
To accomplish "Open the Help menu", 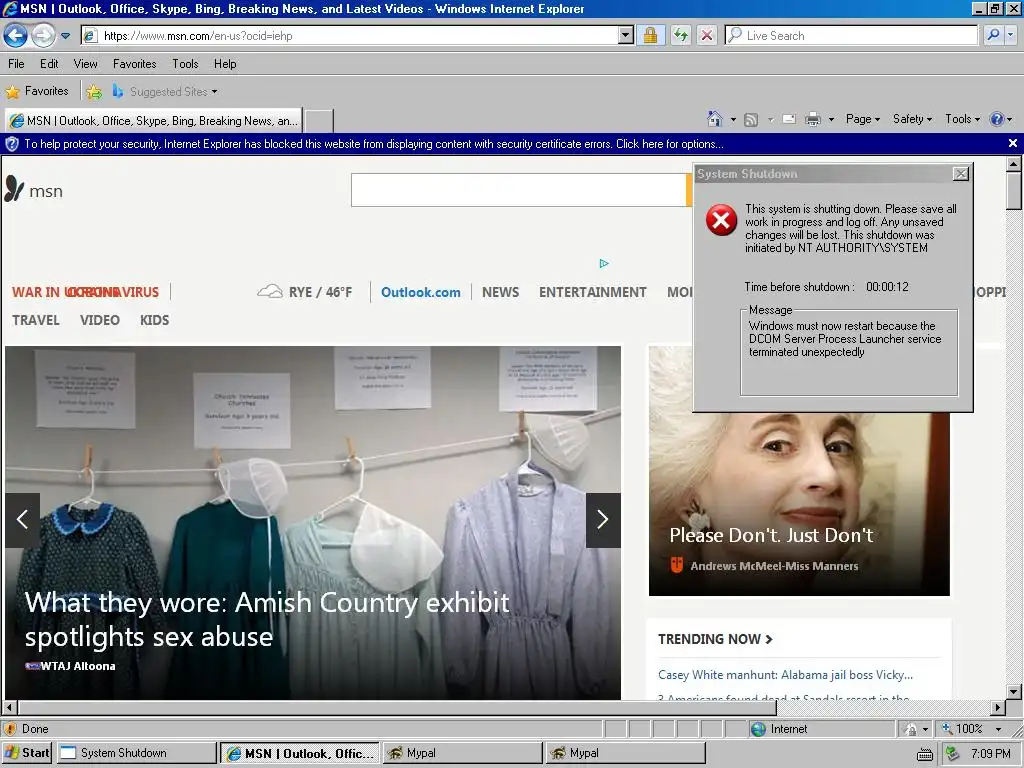I will [225, 64].
